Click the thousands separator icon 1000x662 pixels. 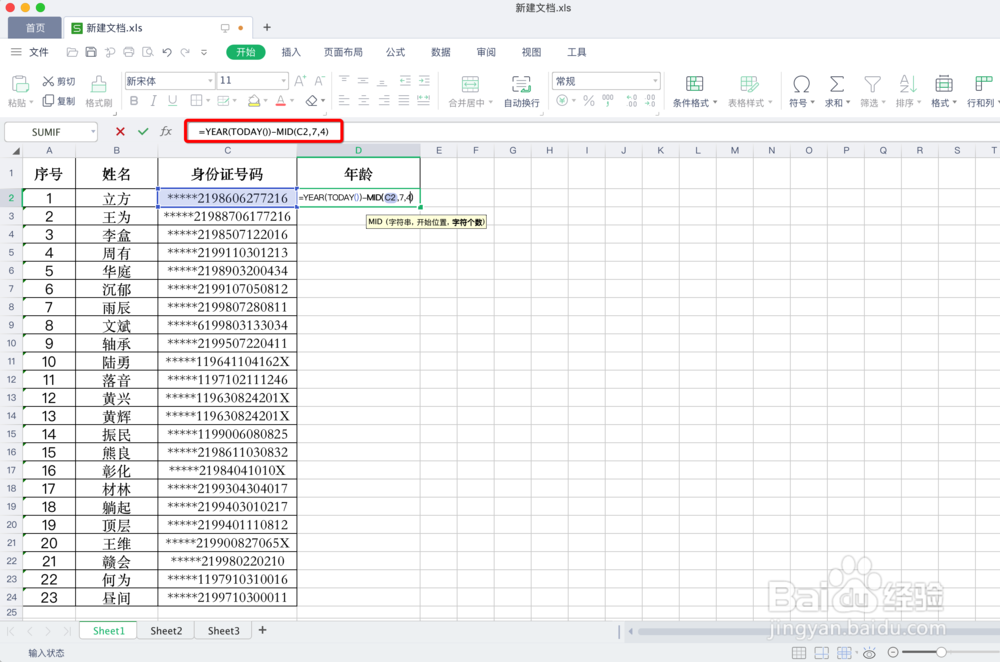[608, 101]
